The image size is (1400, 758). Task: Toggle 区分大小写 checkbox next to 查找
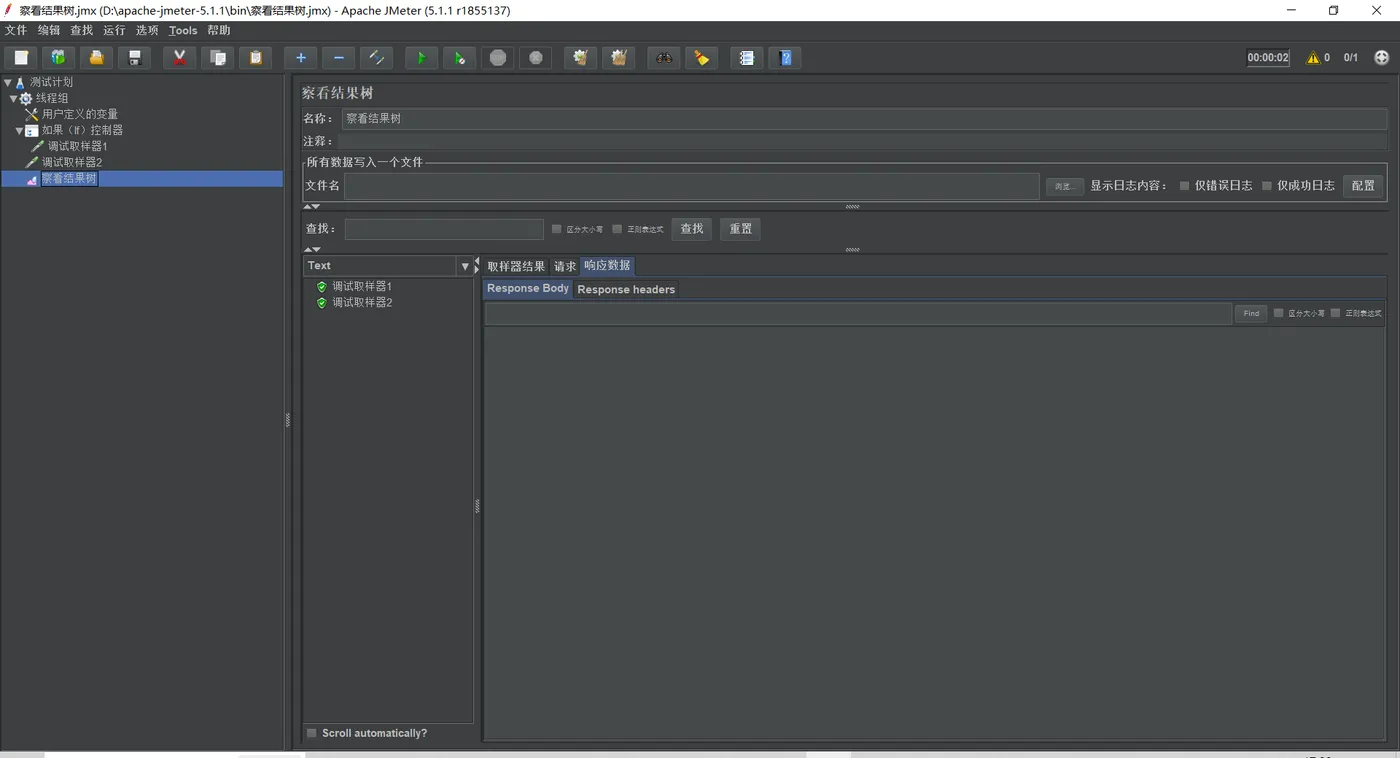coord(557,229)
